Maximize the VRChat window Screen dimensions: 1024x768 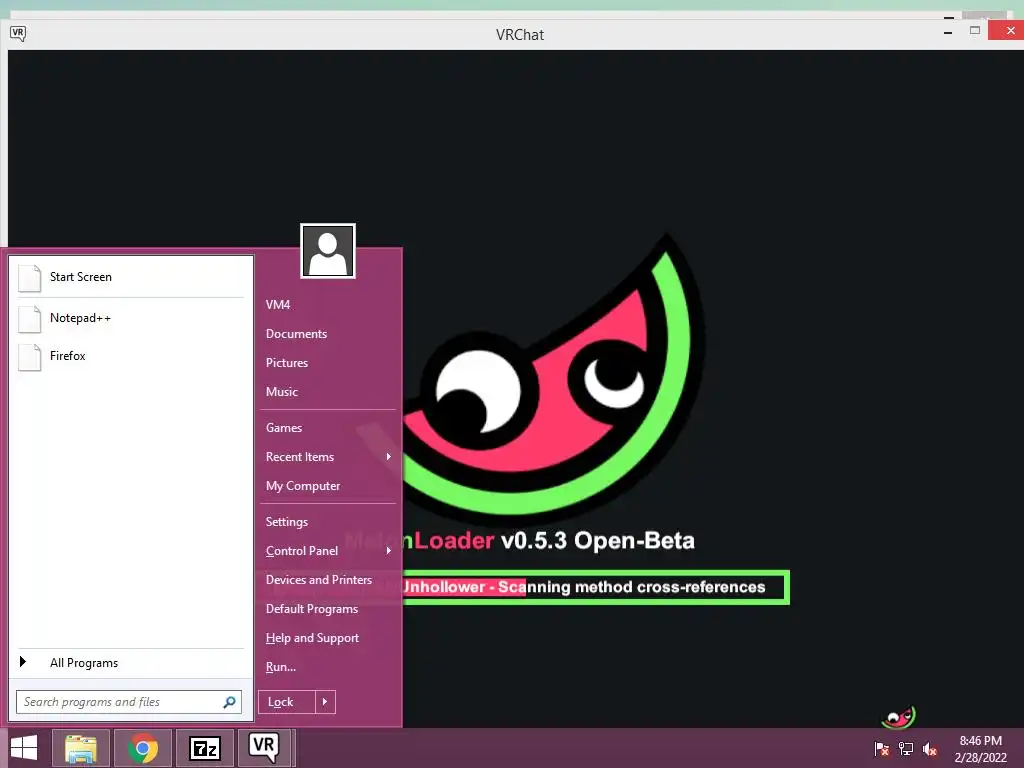975,31
